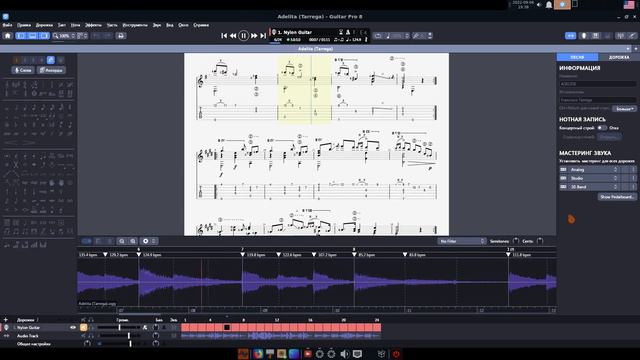Zoom in the audio waveform view

click(x=133, y=241)
